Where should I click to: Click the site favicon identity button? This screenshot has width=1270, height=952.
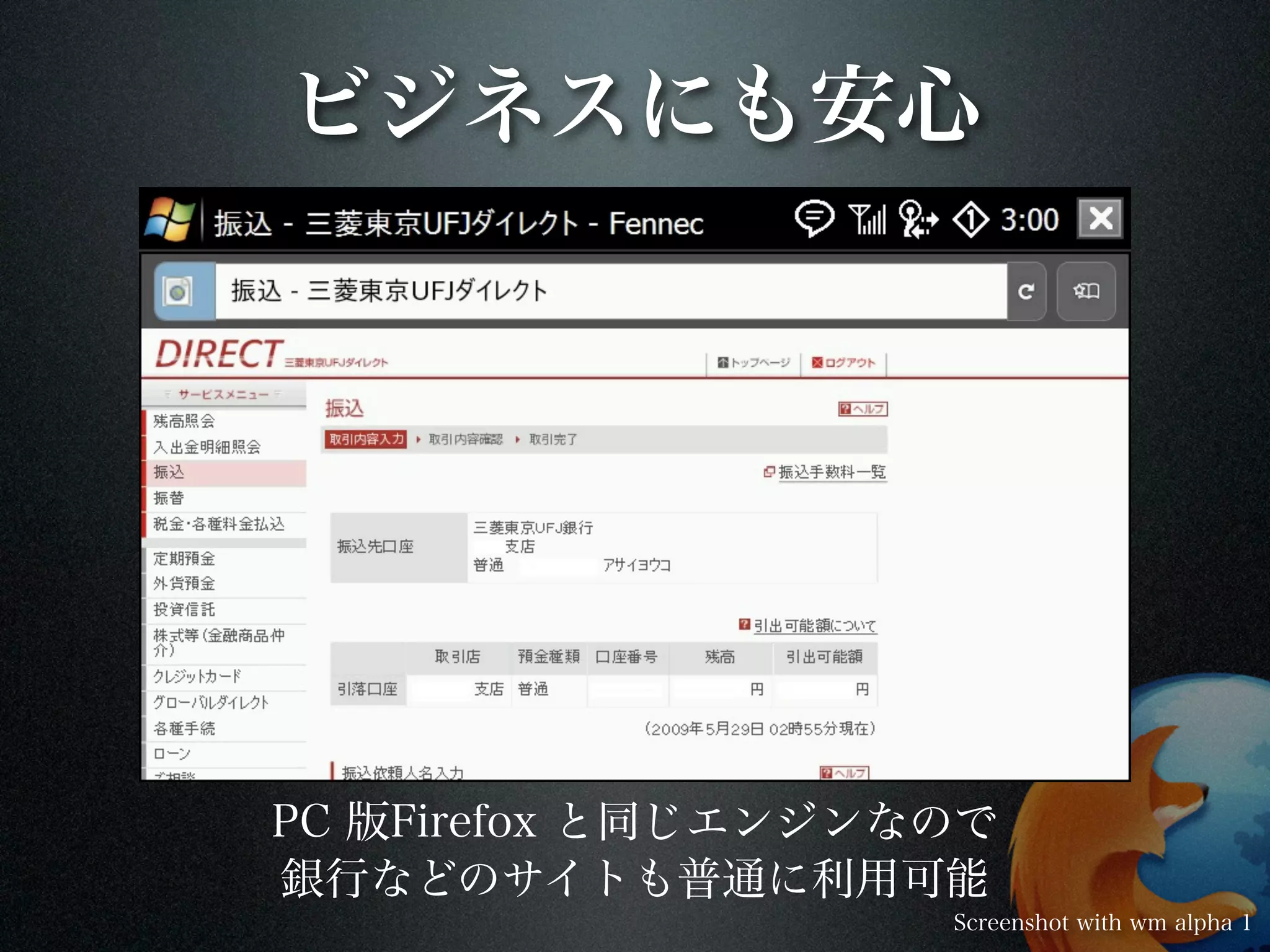click(x=179, y=291)
